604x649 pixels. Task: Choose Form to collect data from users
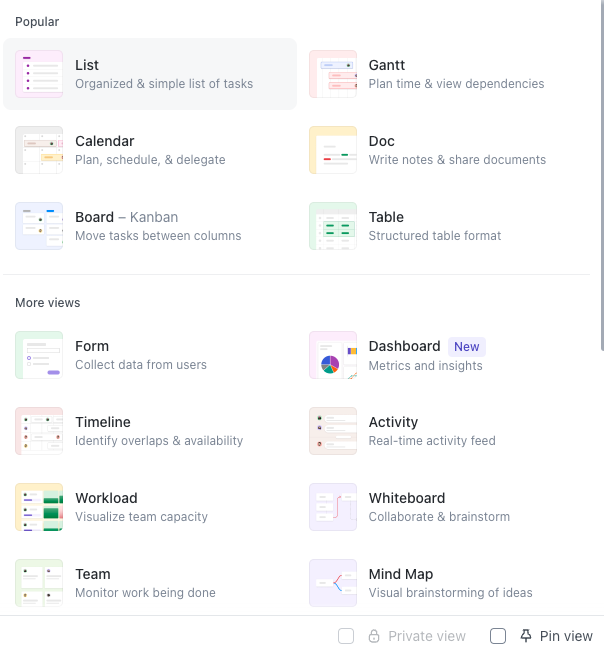(x=92, y=346)
